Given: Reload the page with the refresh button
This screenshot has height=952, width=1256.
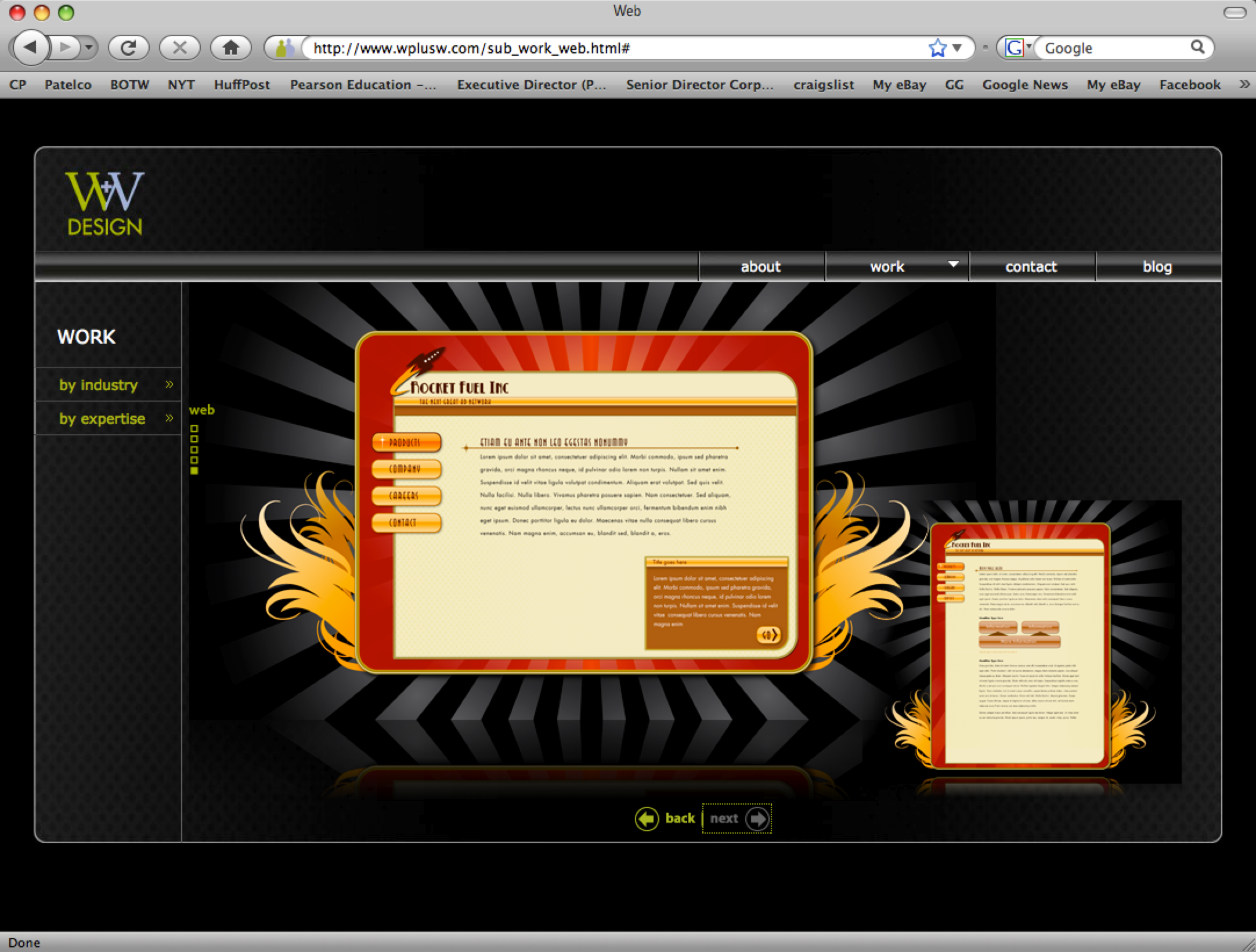Looking at the screenshot, I should coord(128,47).
